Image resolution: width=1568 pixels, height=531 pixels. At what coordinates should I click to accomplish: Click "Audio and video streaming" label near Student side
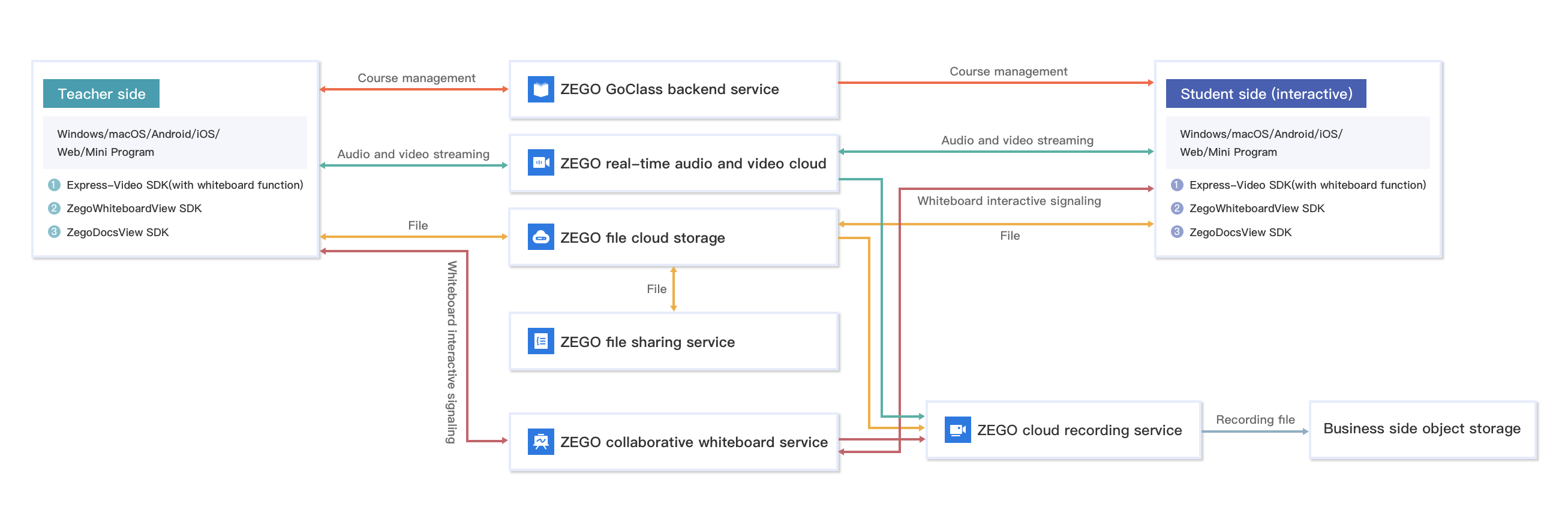(x=1017, y=140)
